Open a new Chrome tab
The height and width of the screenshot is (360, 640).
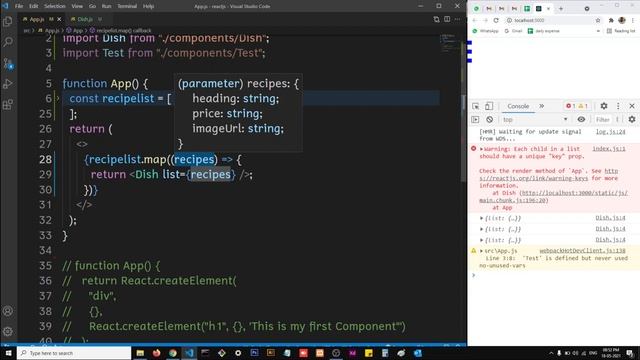point(561,8)
